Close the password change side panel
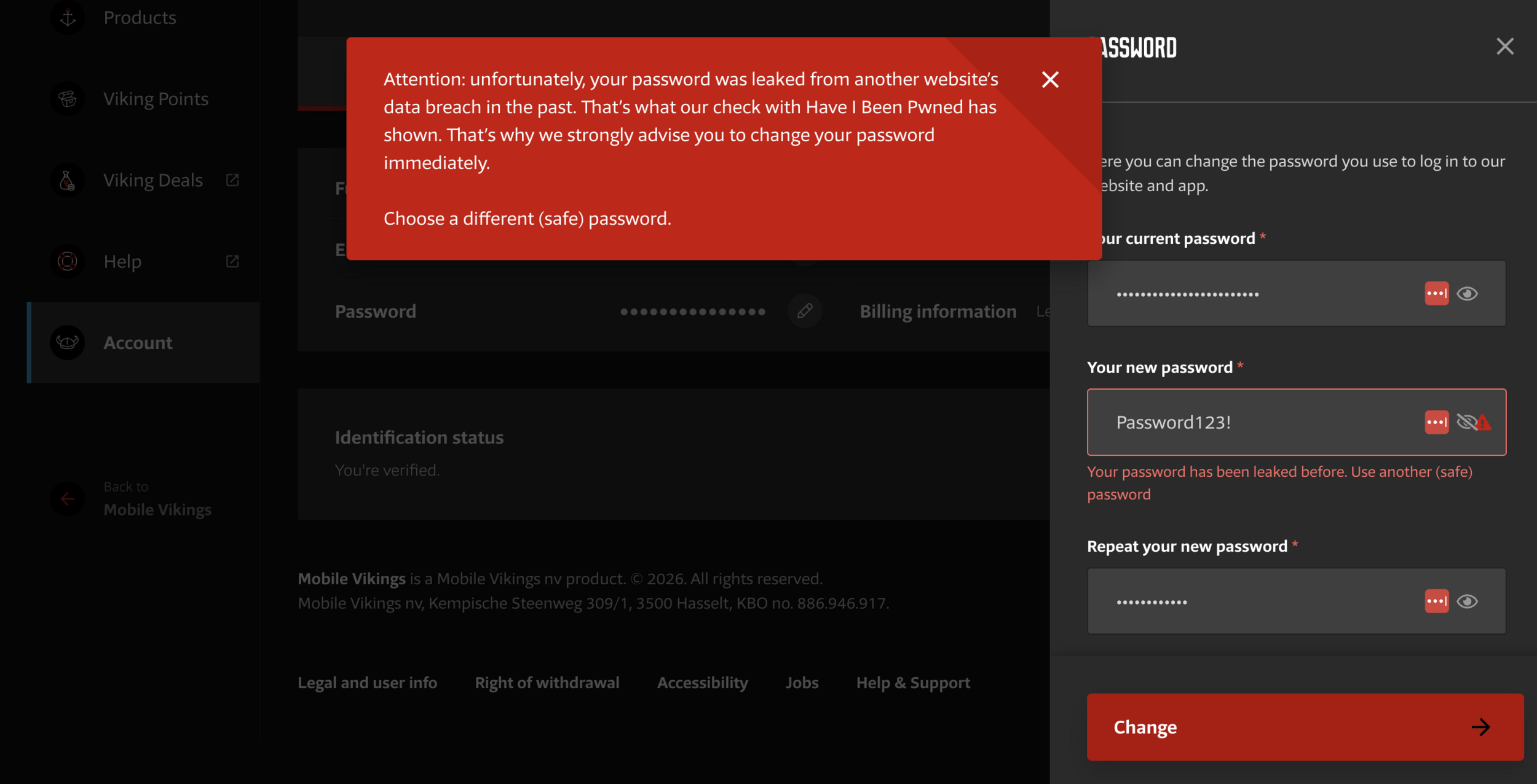 pos(1504,46)
